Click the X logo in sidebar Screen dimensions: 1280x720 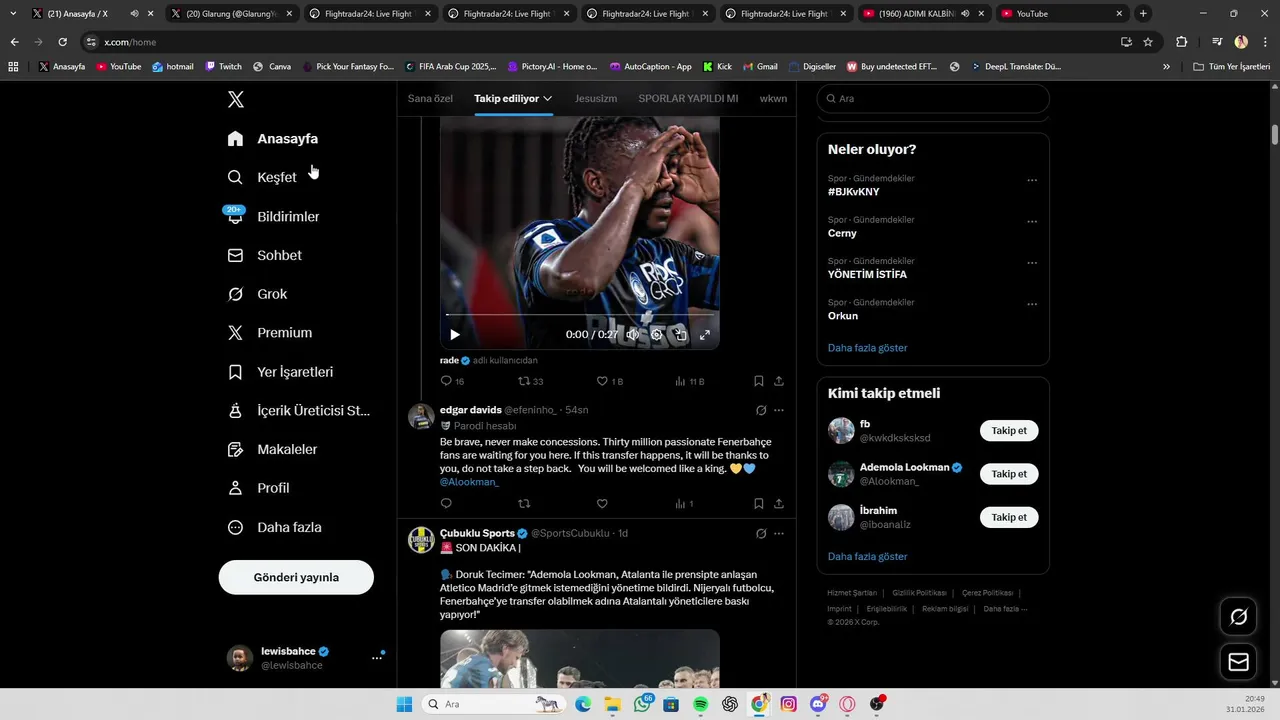point(236,99)
